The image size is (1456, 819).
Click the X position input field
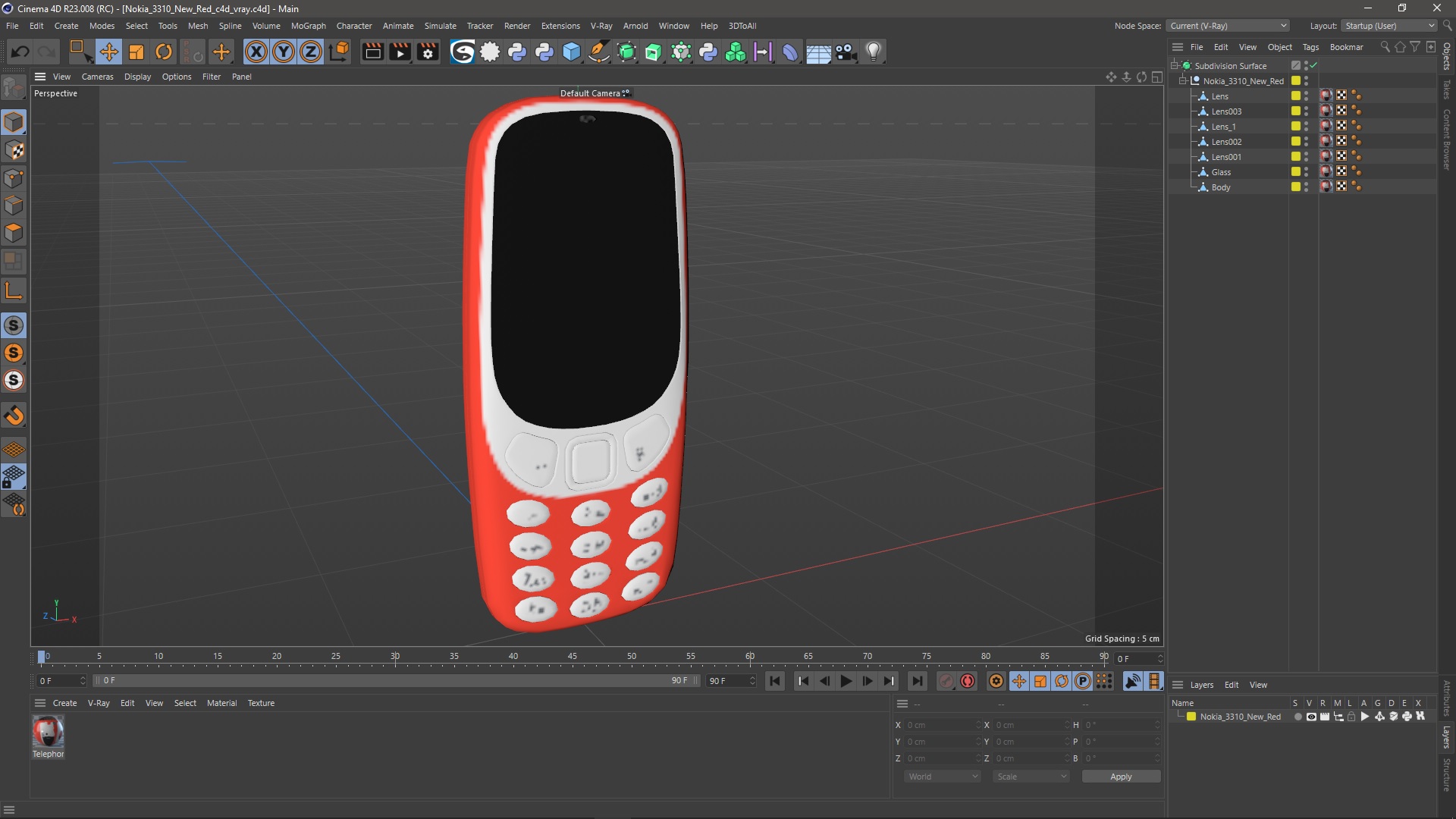pos(943,725)
